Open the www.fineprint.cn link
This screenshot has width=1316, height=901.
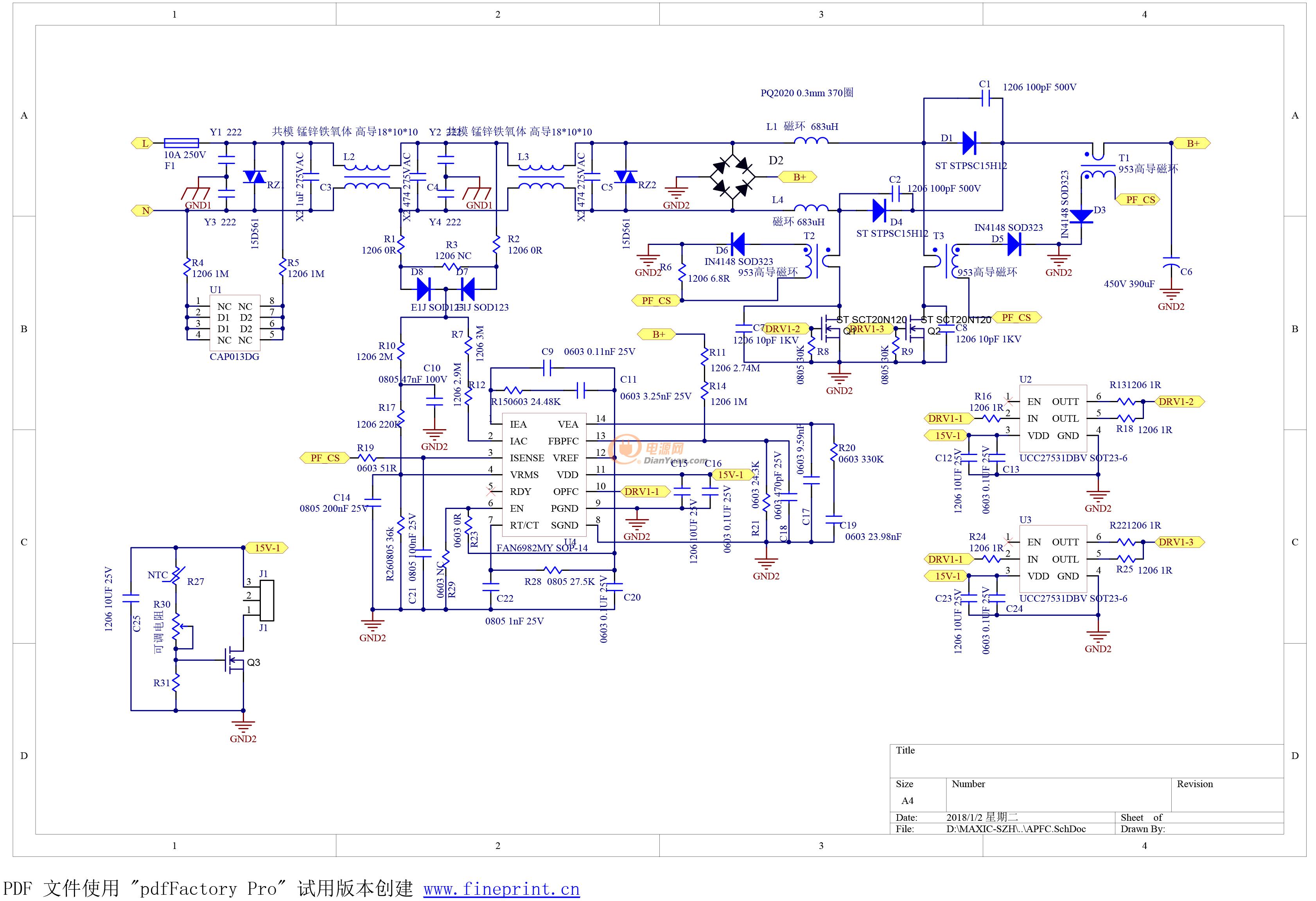tap(501, 888)
